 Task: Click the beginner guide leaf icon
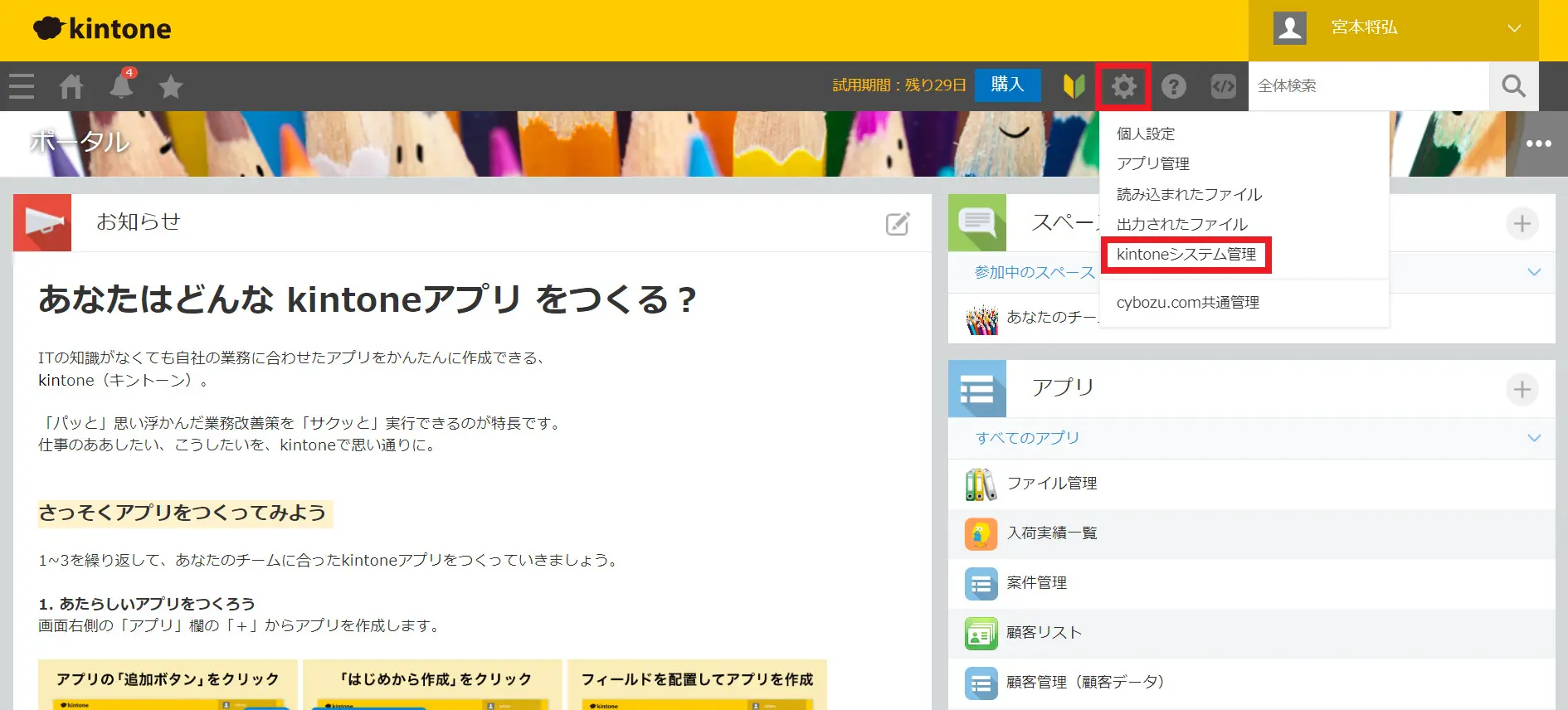pos(1074,86)
